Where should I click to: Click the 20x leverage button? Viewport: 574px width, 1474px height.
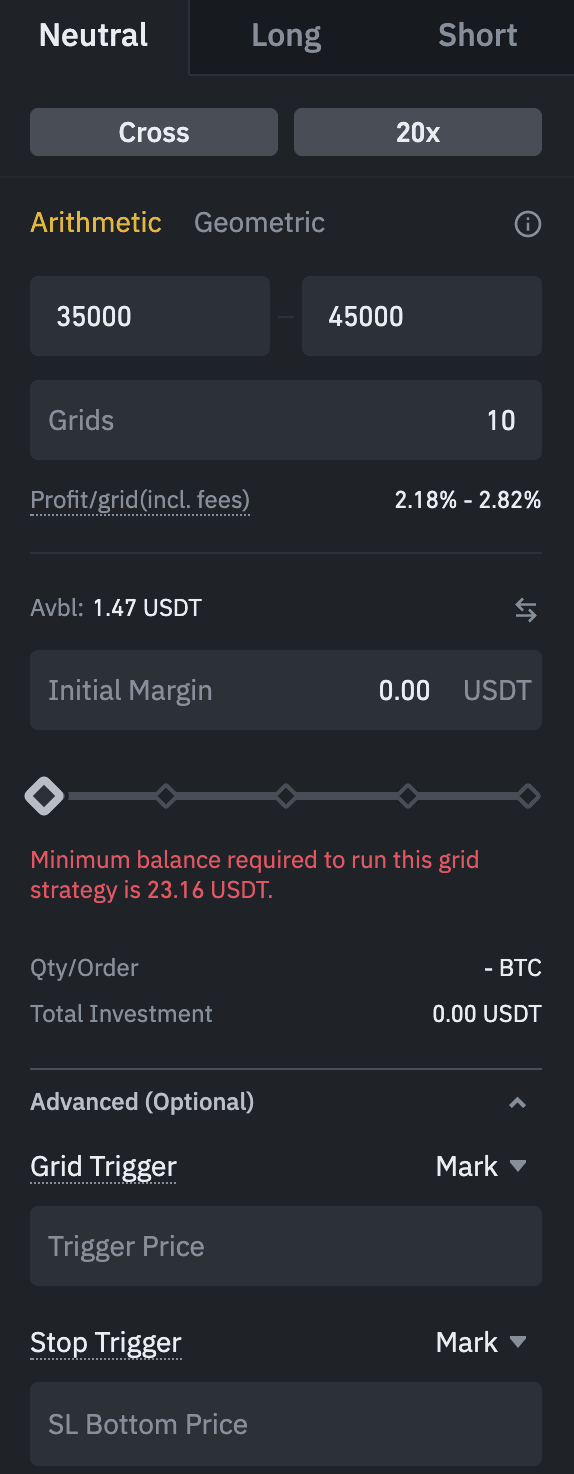[418, 132]
